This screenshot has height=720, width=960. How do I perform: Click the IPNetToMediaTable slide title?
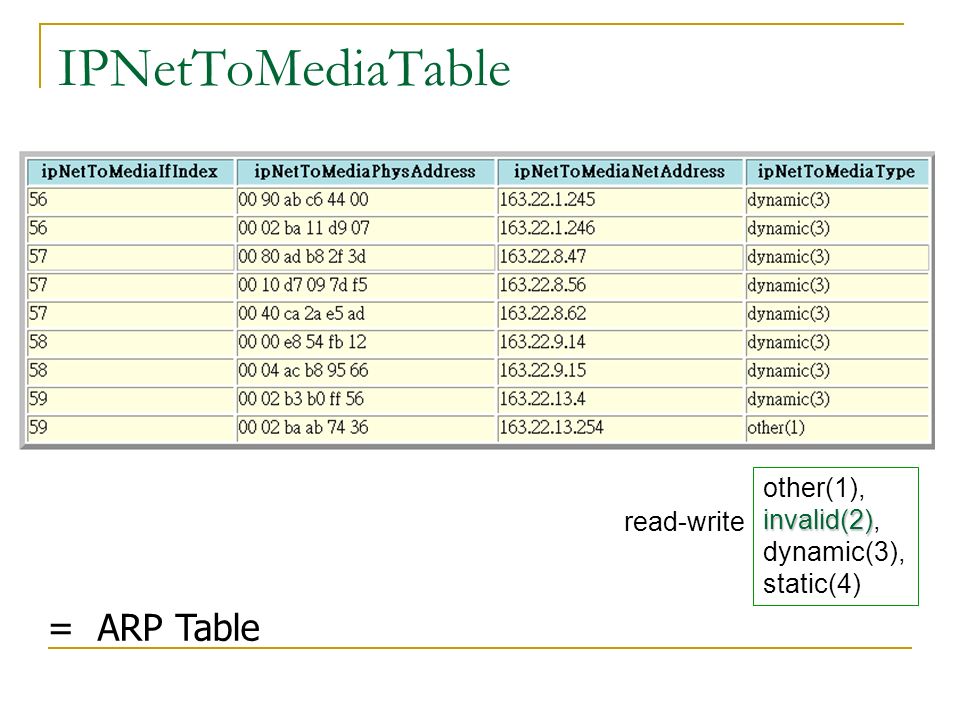[284, 68]
